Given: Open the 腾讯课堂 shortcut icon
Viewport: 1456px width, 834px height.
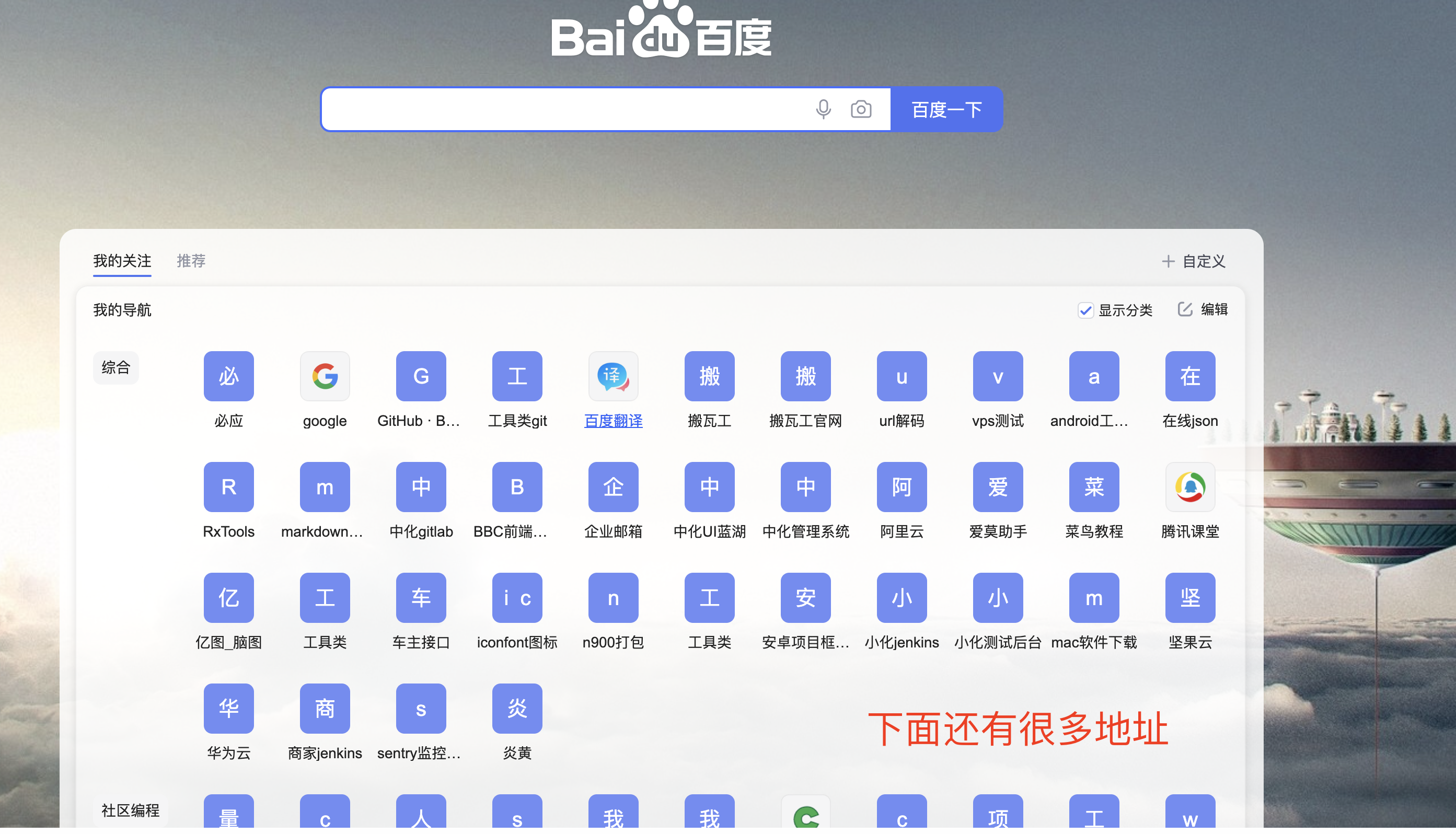Looking at the screenshot, I should pos(1189,487).
